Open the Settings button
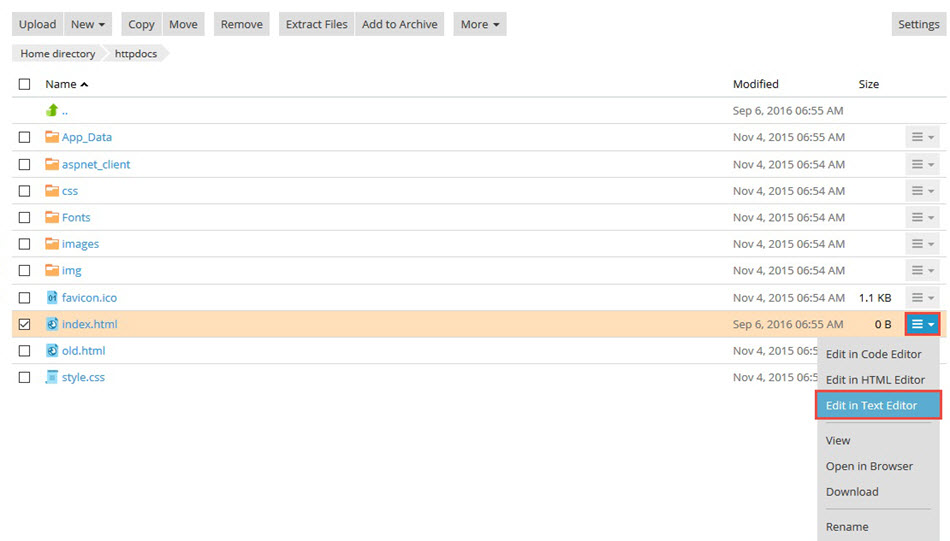This screenshot has width=950, height=541. tap(918, 24)
